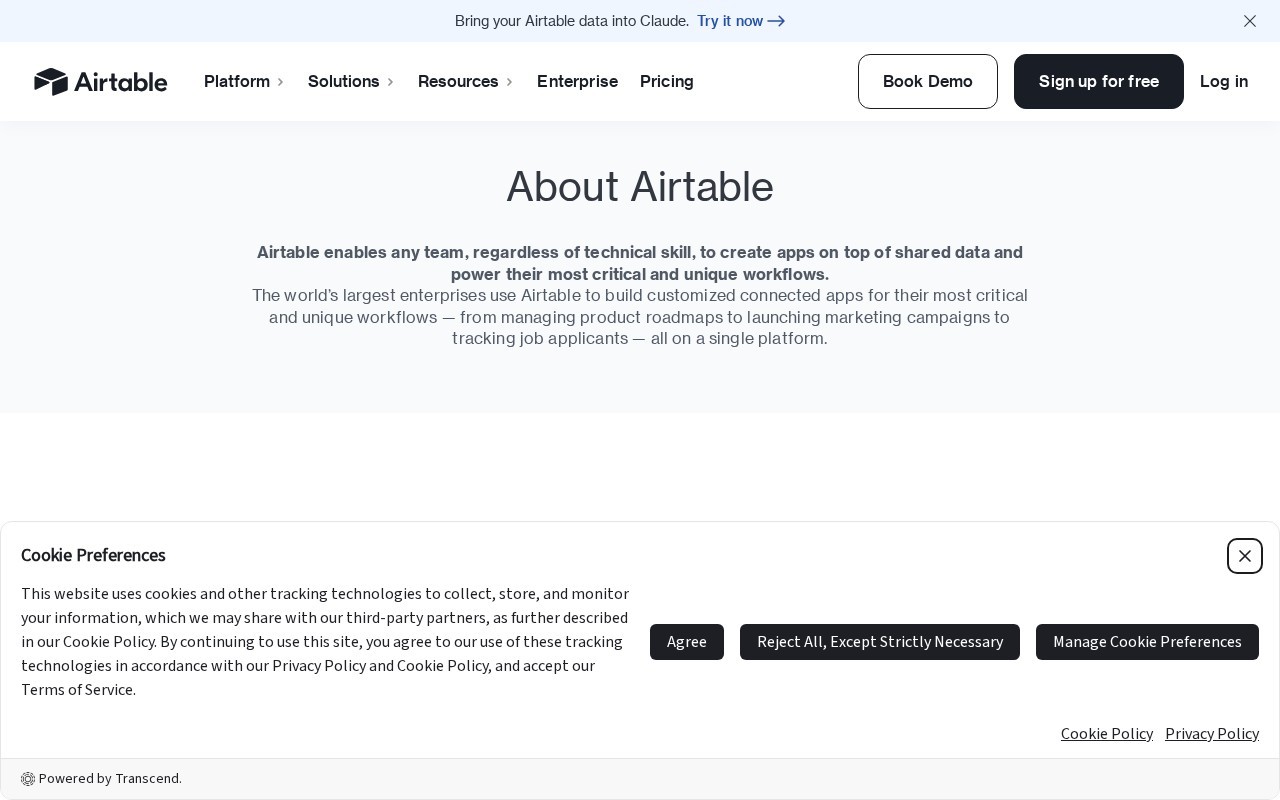Click the Airtable logo

pos(100,82)
